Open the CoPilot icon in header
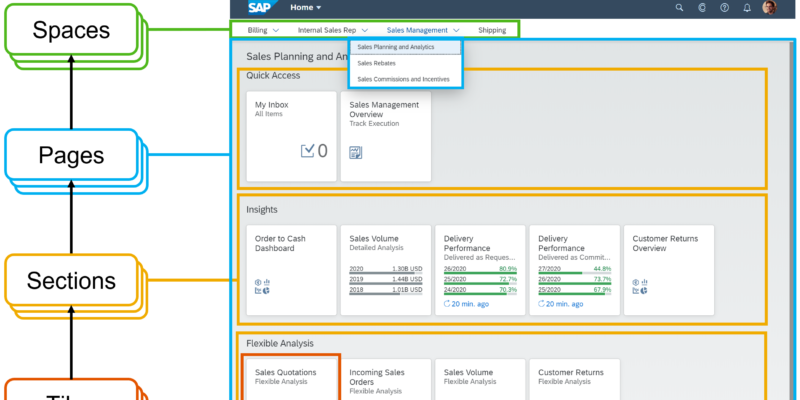The image size is (800, 400). 702,8
